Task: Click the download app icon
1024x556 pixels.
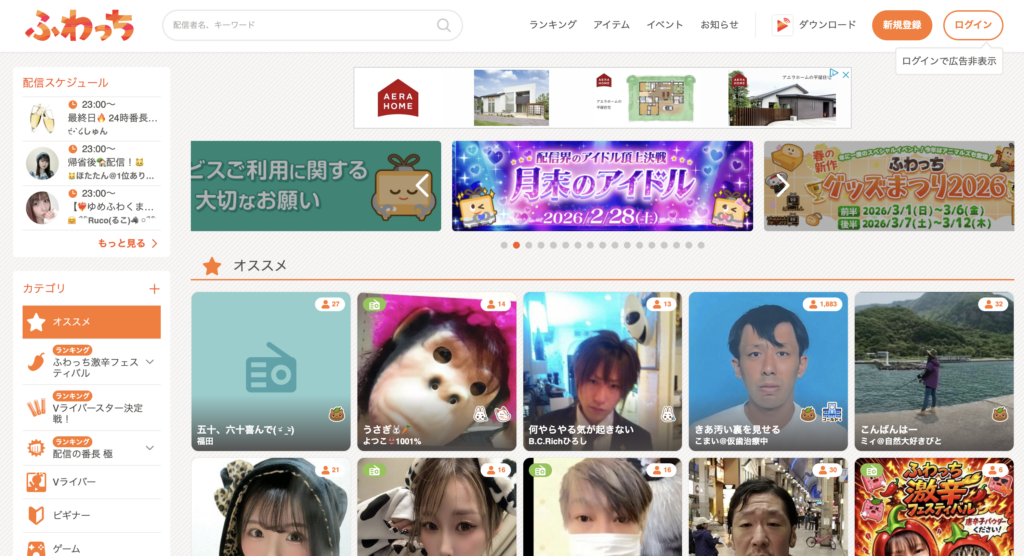Action: pyautogui.click(x=784, y=25)
